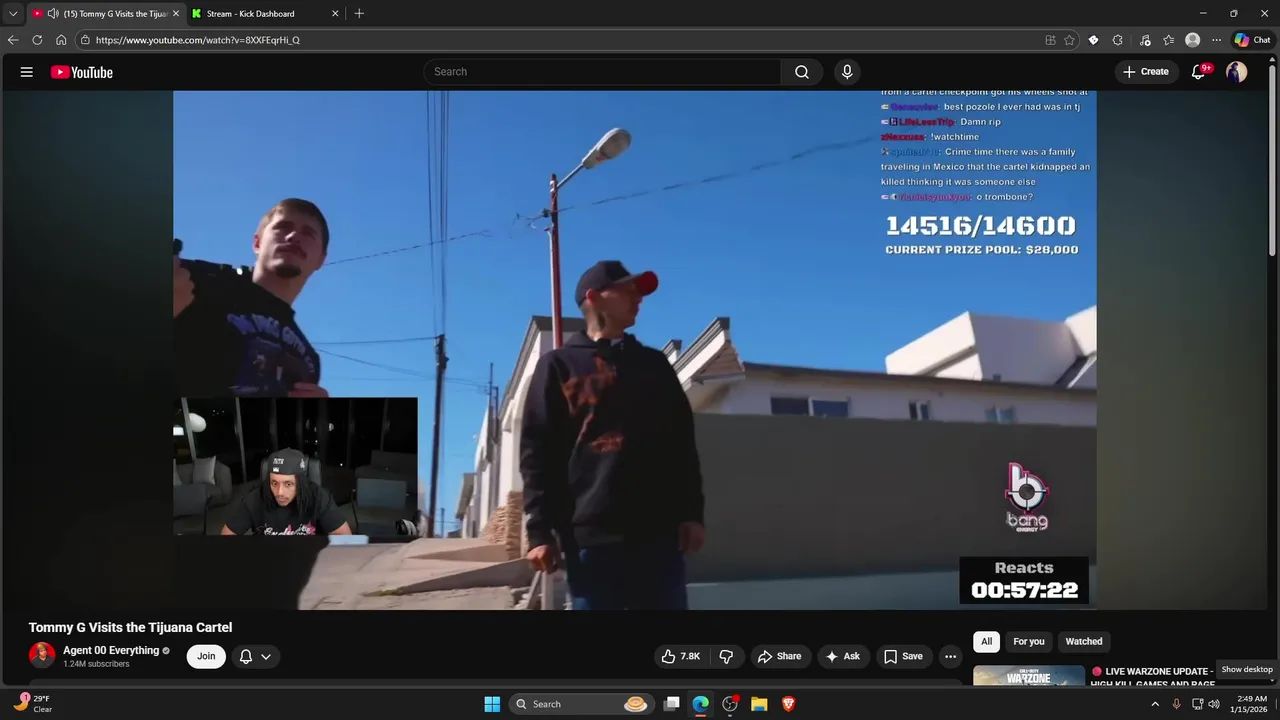Reload the current page
Image resolution: width=1280 pixels, height=720 pixels.
point(37,40)
